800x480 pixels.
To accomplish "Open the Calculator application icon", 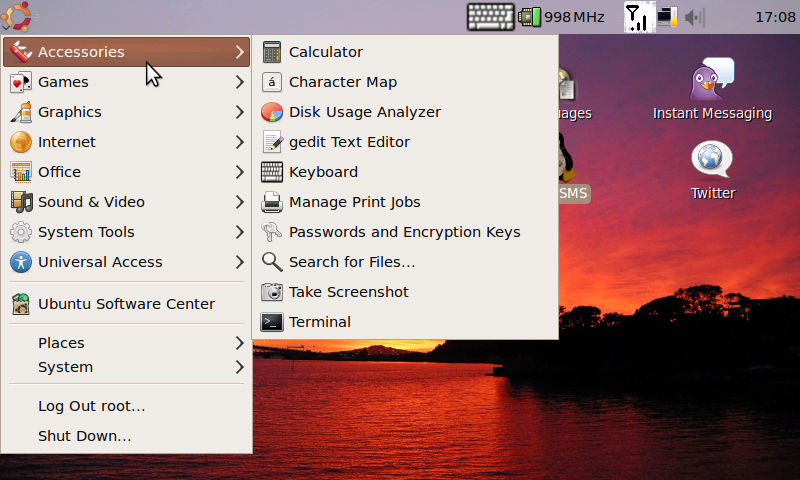I will tap(271, 52).
